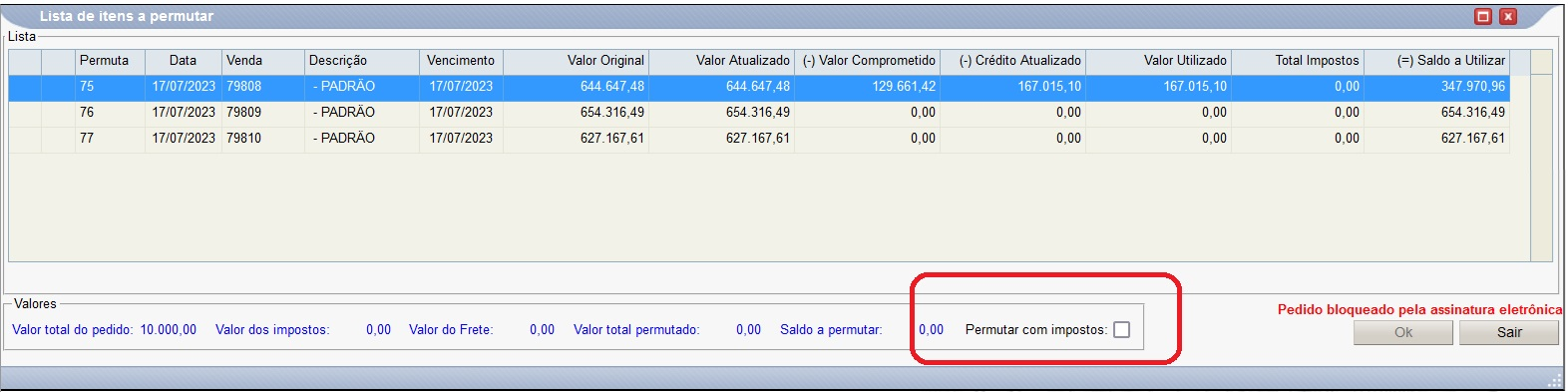Click saldo a utilizar 654.316,49

[x=1473, y=113]
